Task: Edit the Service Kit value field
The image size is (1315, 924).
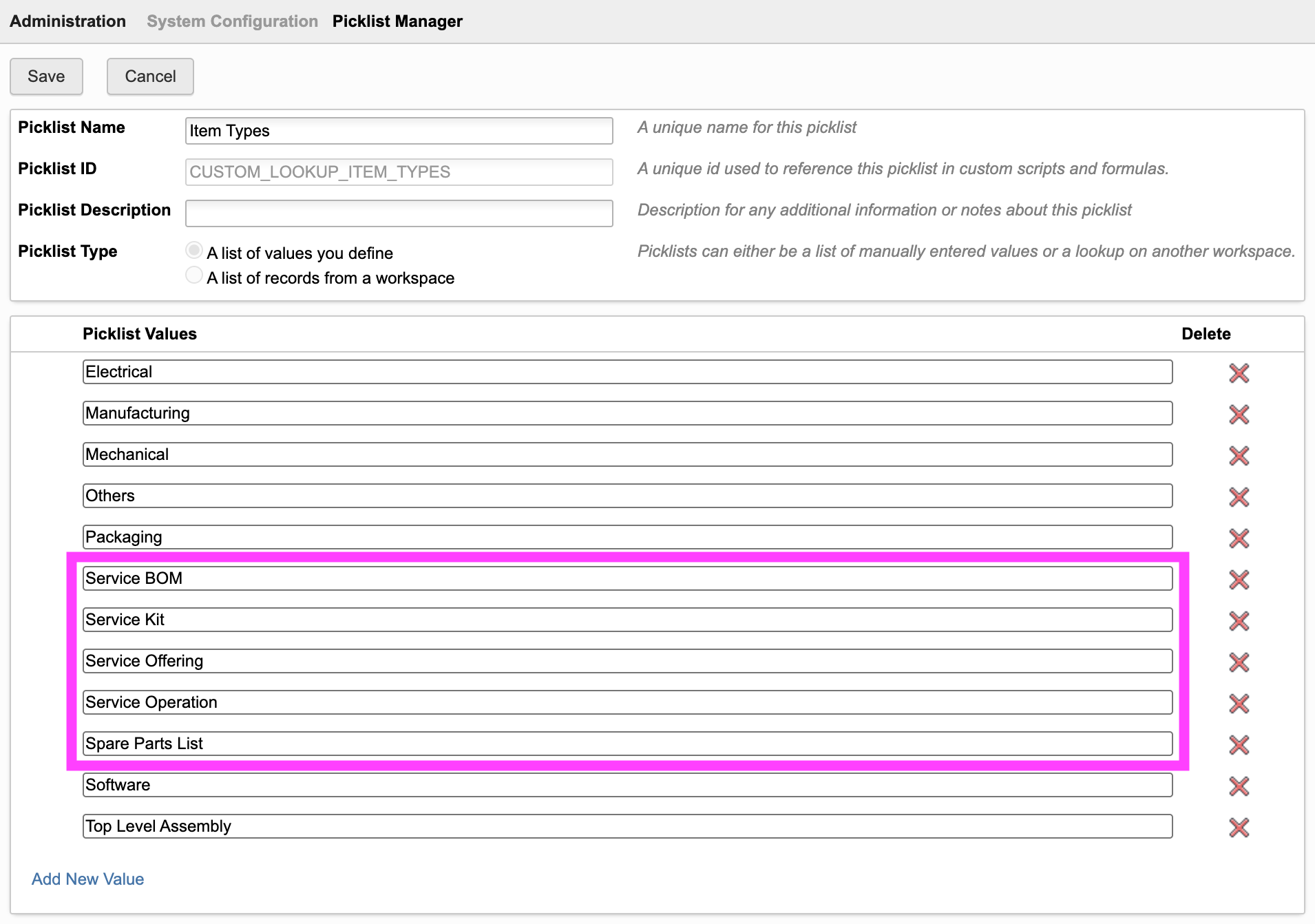Action: (x=627, y=620)
